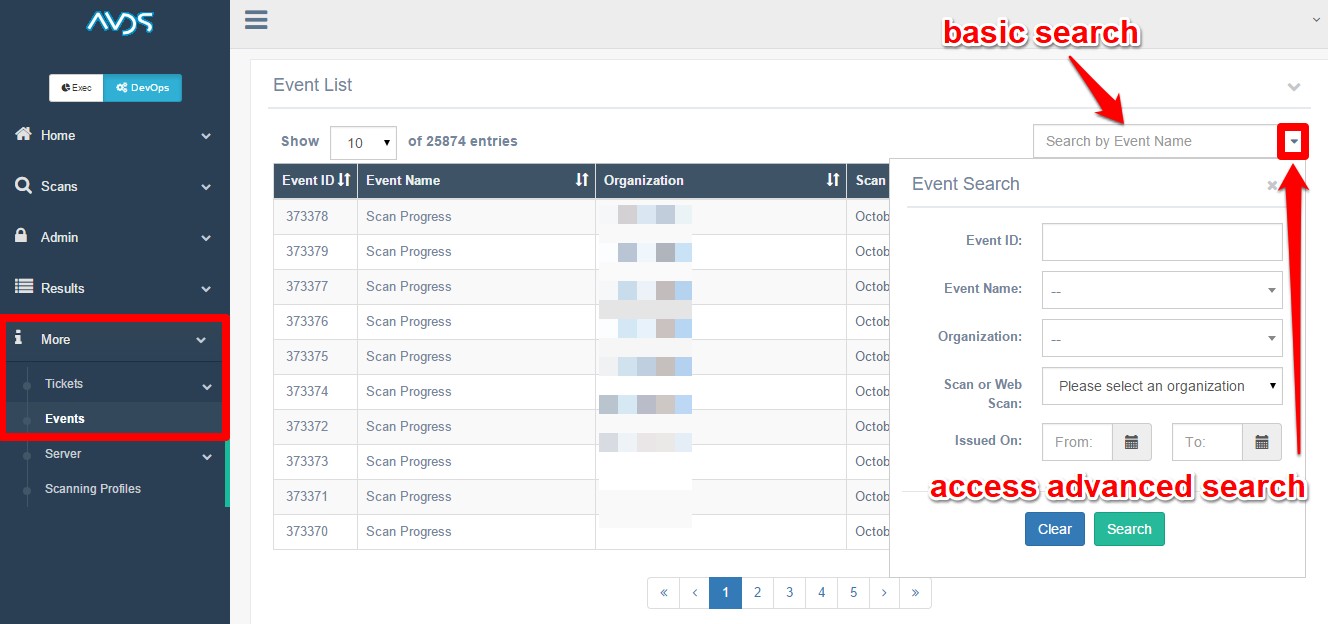The image size is (1328, 624).
Task: Toggle the hamburger sidebar menu
Action: coord(256,19)
